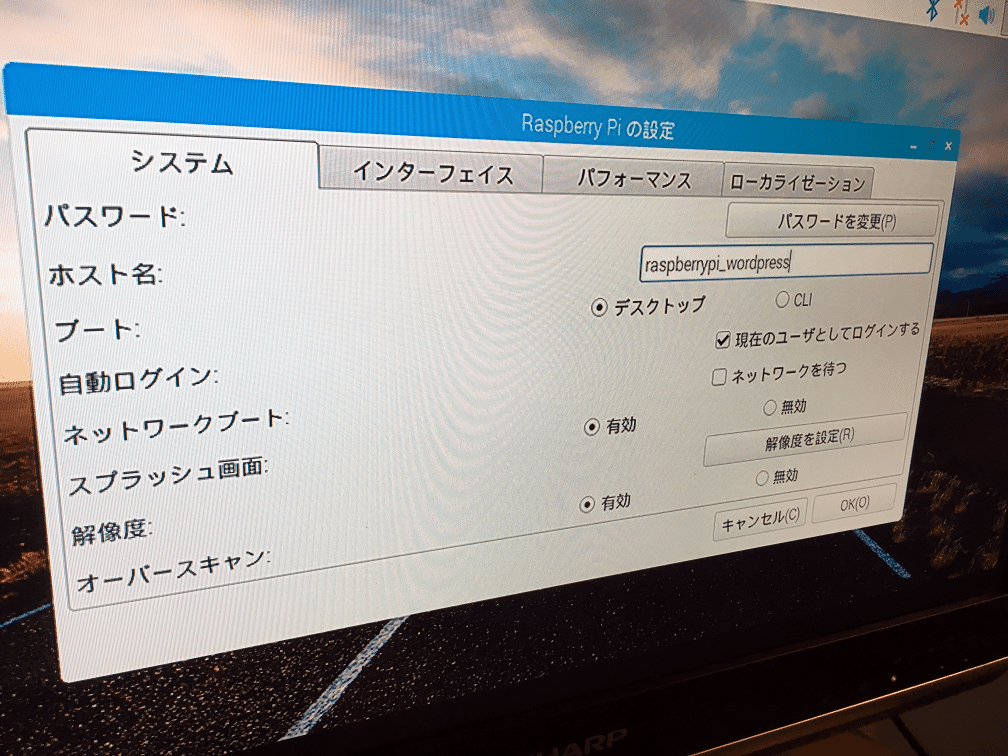The image size is (1008, 756).
Task: Confirm with the OK(O) button
Action: [x=854, y=503]
